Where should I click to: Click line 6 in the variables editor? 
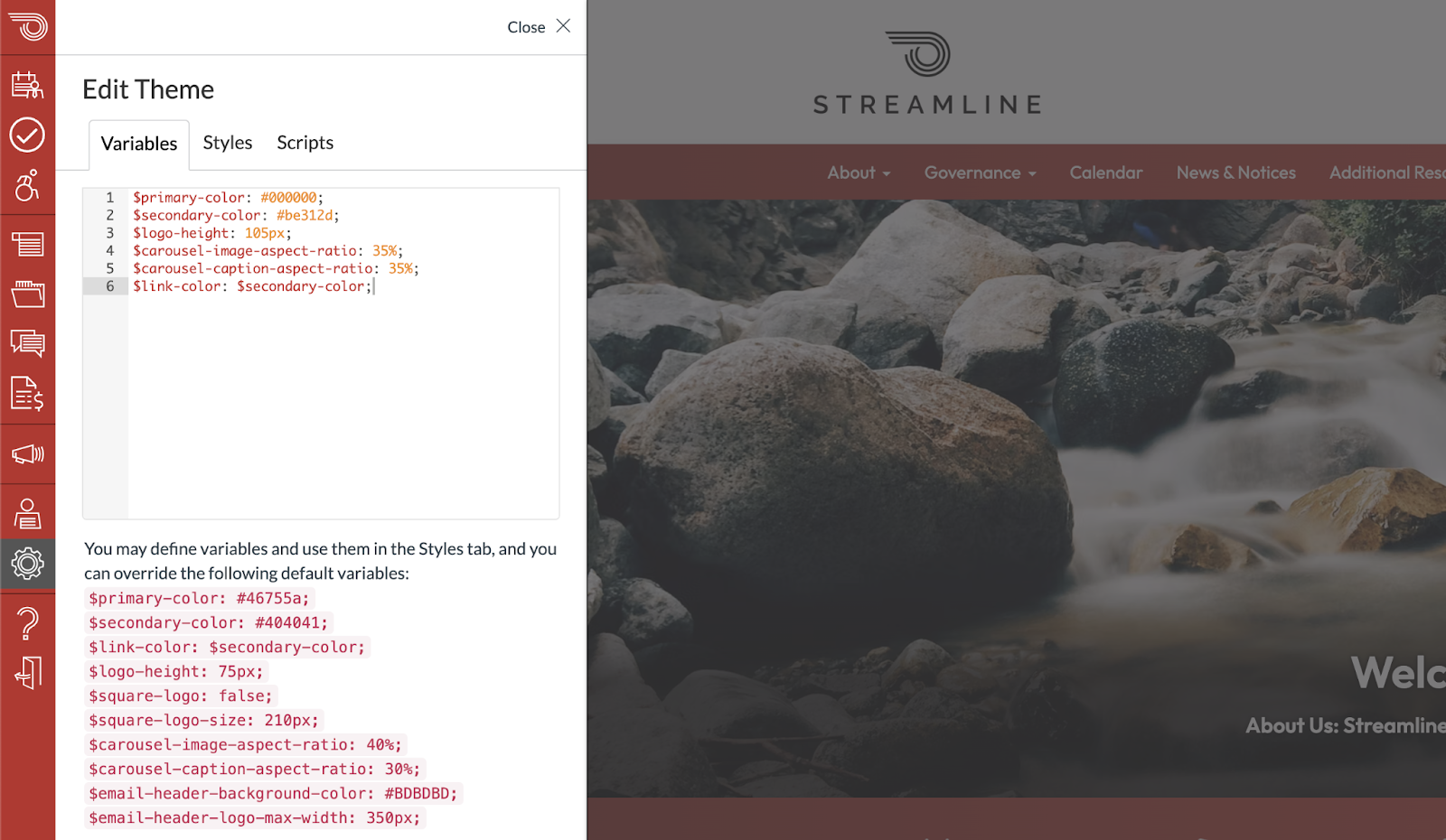[253, 286]
